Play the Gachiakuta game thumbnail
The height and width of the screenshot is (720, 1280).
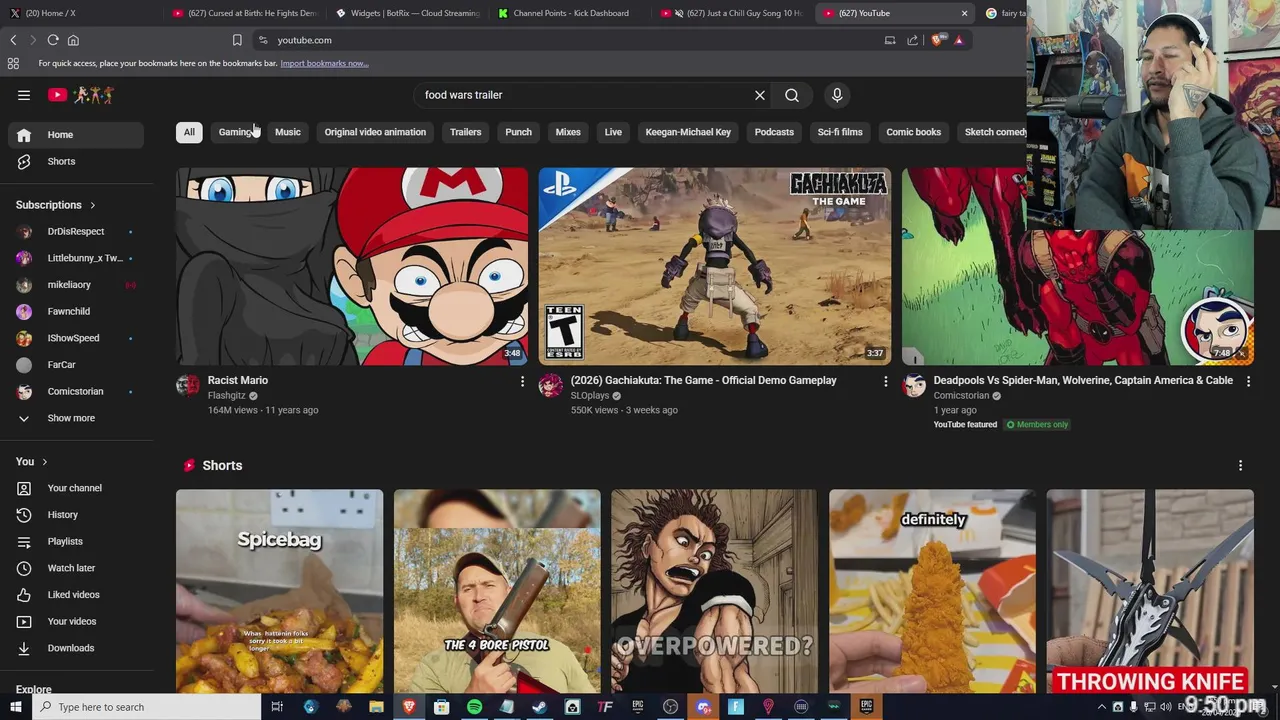coord(715,266)
